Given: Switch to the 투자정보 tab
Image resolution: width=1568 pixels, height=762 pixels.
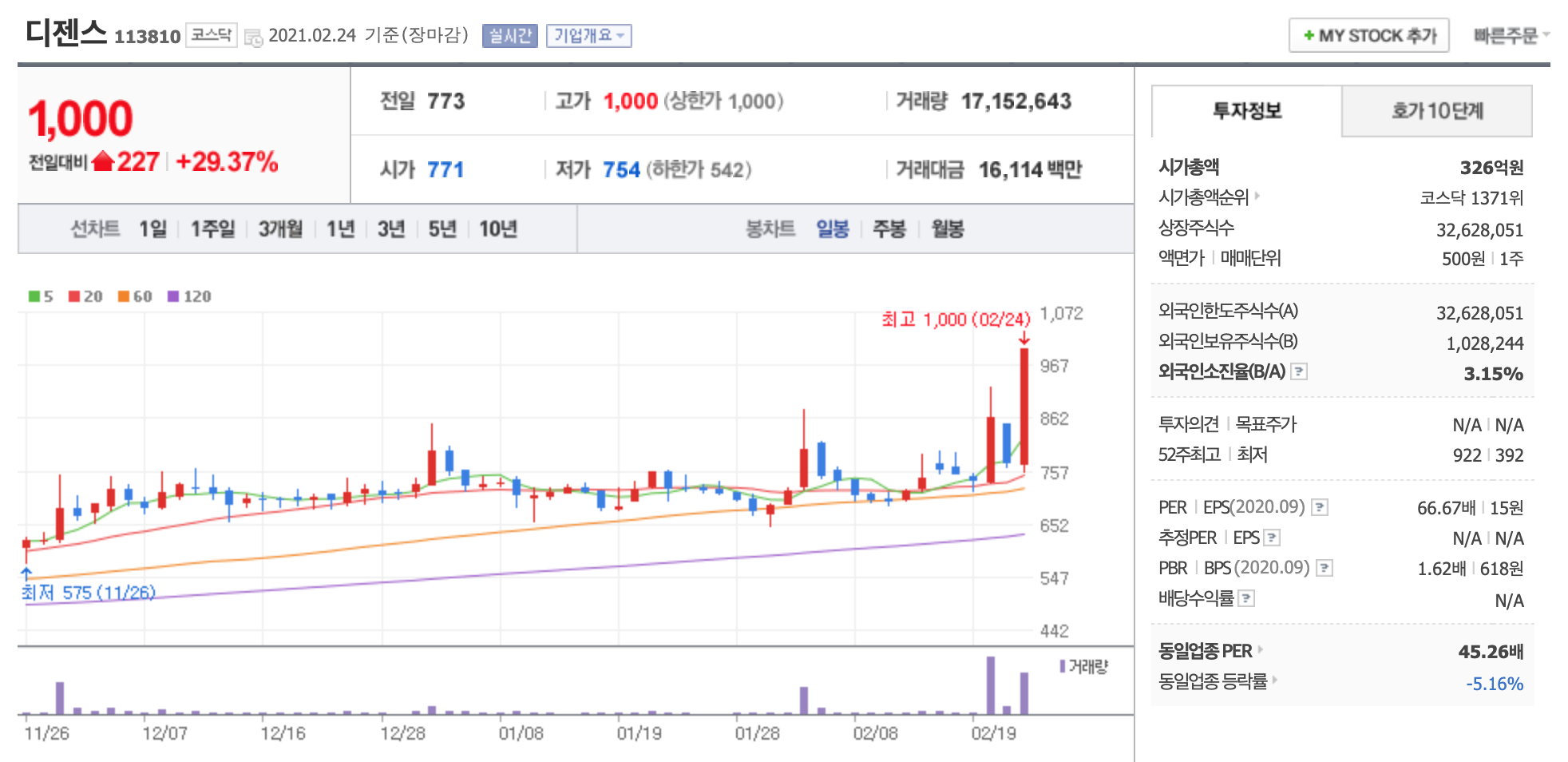Looking at the screenshot, I should [x=1247, y=111].
